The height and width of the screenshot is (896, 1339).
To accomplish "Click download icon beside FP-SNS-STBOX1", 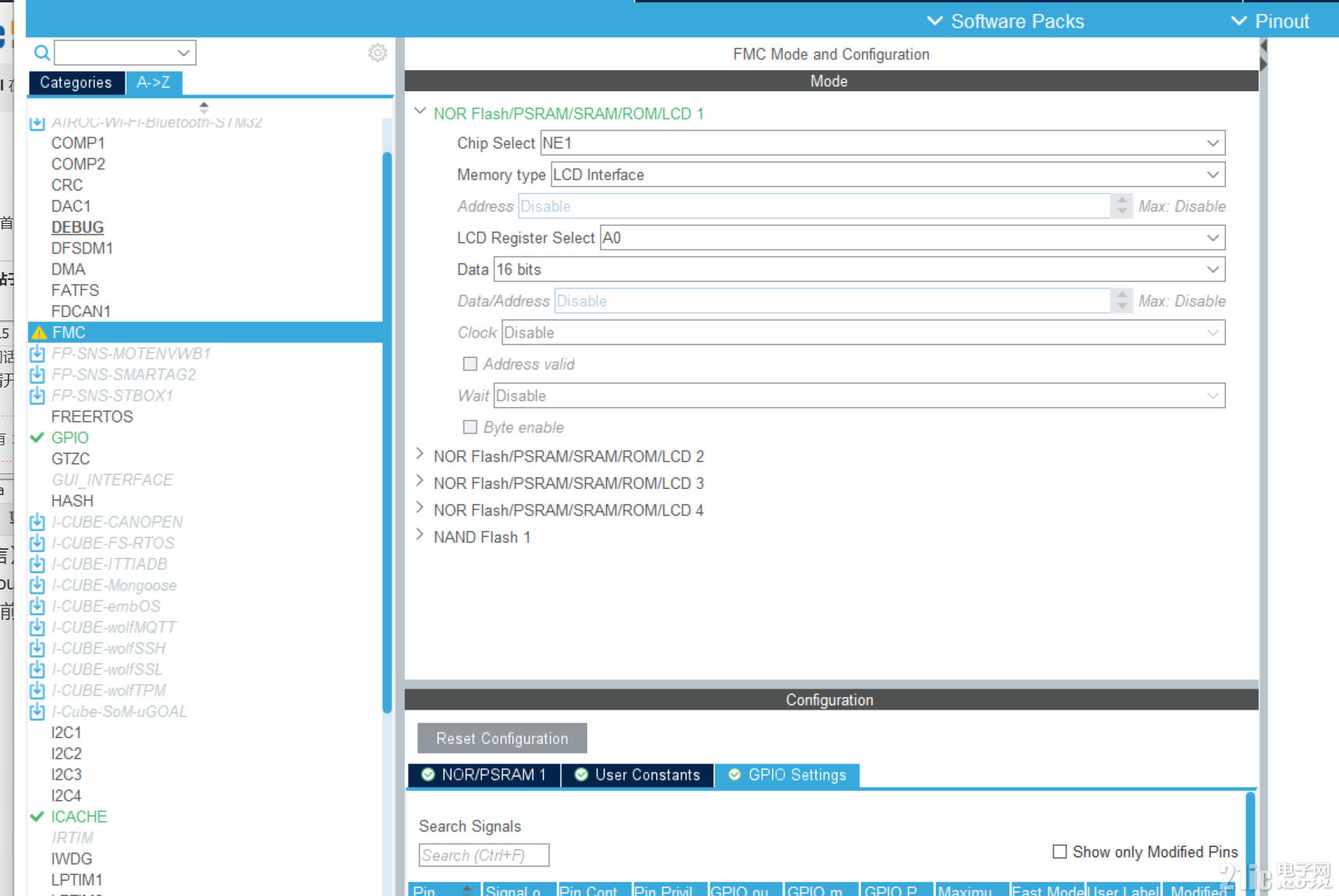I will coord(37,396).
